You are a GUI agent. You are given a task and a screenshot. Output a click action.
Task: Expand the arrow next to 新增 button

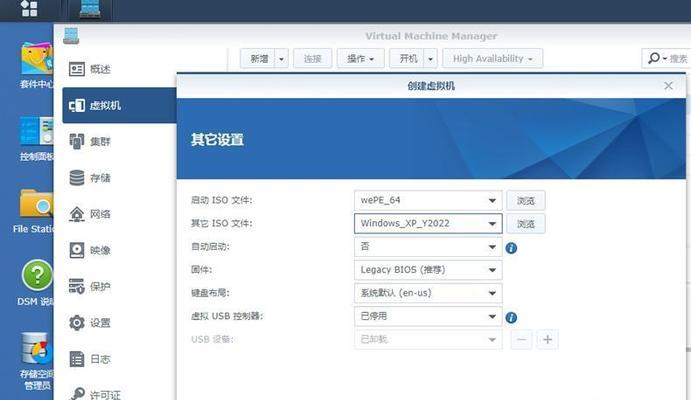tap(282, 59)
